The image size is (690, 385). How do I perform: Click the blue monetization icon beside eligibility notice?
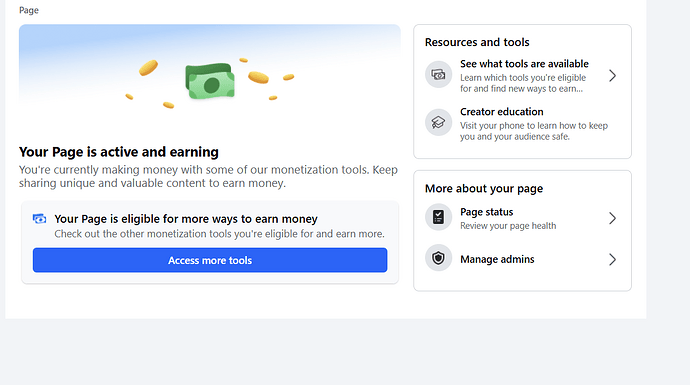click(40, 219)
